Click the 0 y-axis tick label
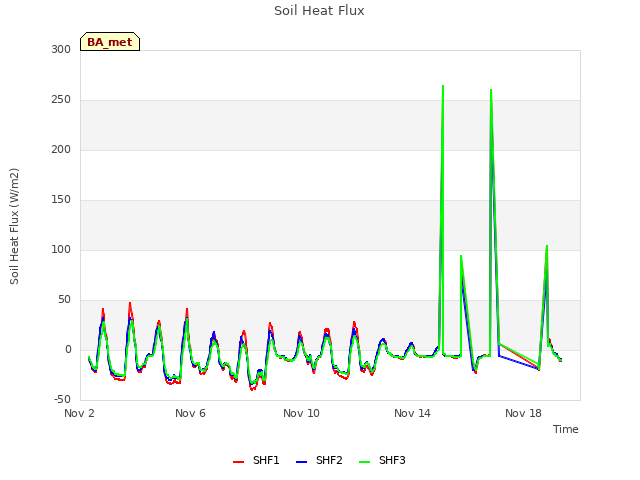The height and width of the screenshot is (480, 640). (68, 349)
